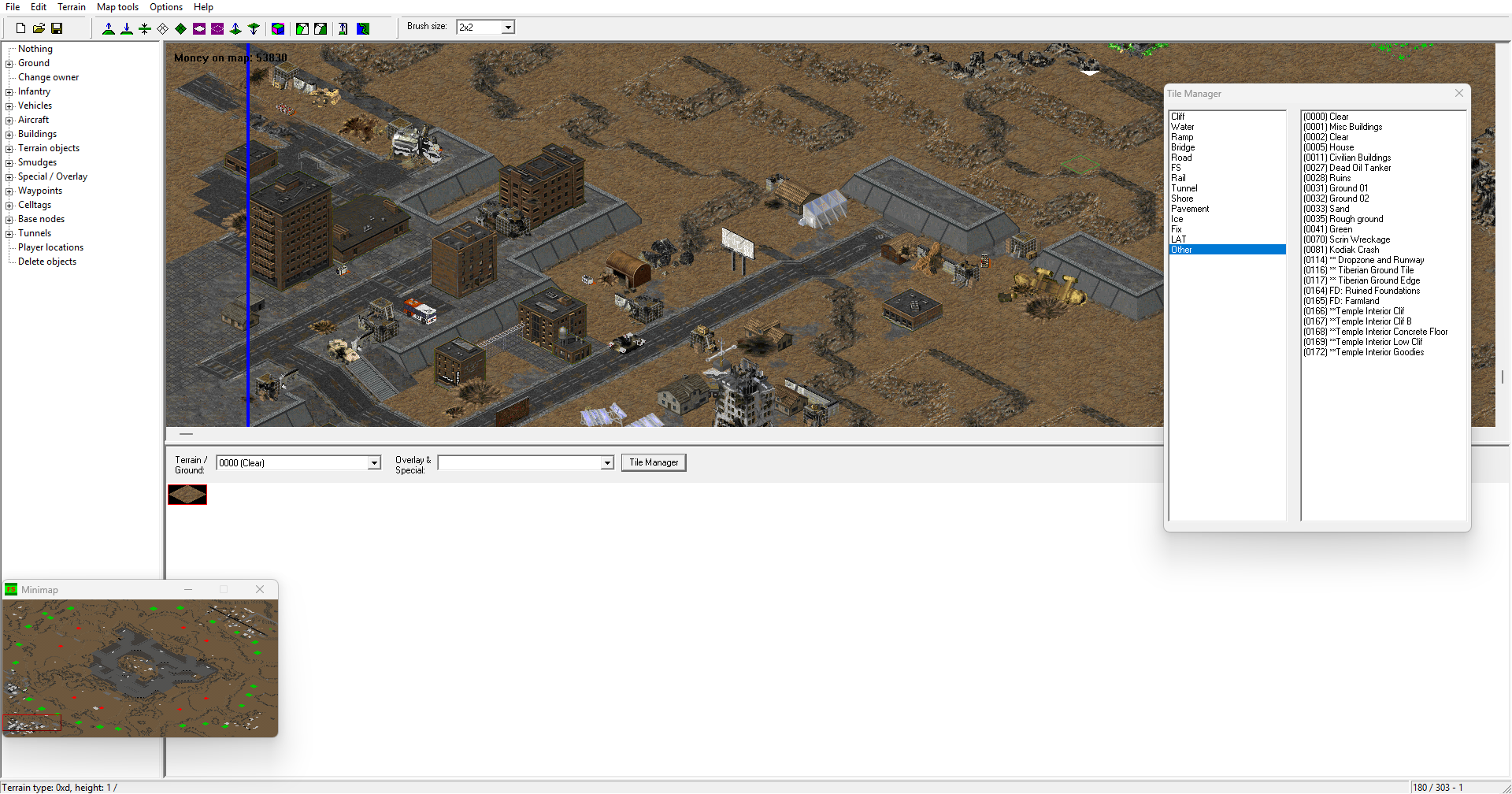Select Delete objects in the tree

click(47, 262)
